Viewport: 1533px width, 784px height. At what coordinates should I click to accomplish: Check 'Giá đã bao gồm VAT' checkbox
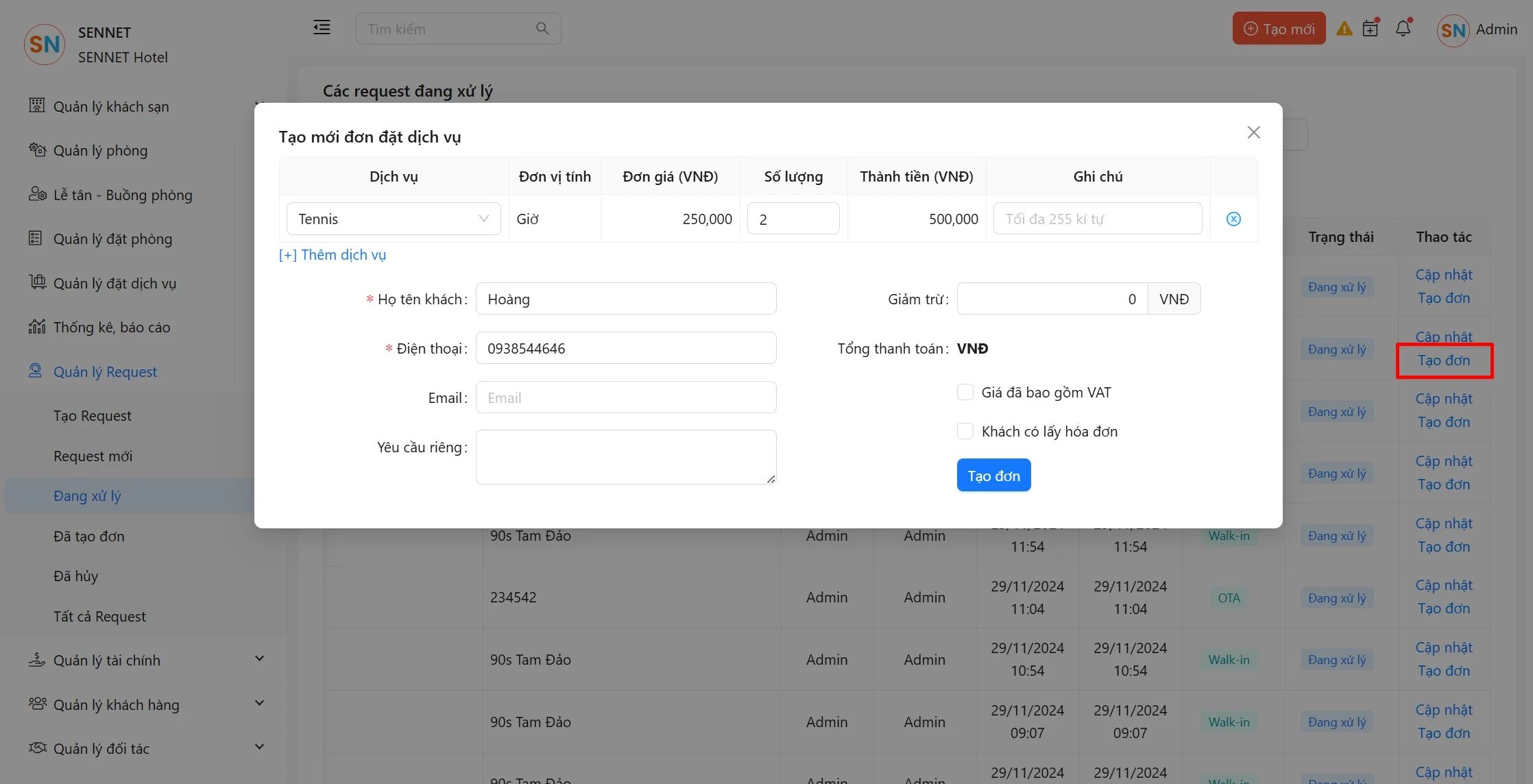965,392
